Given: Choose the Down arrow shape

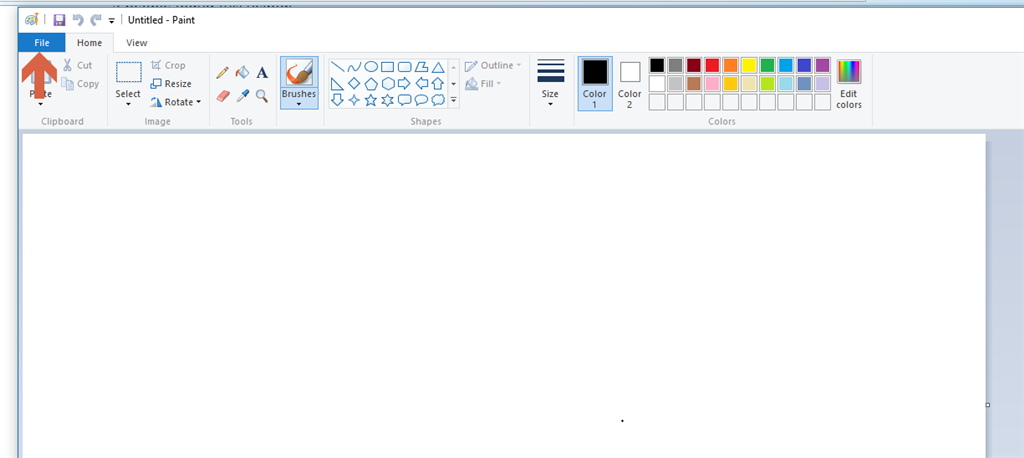Looking at the screenshot, I should coord(338,101).
